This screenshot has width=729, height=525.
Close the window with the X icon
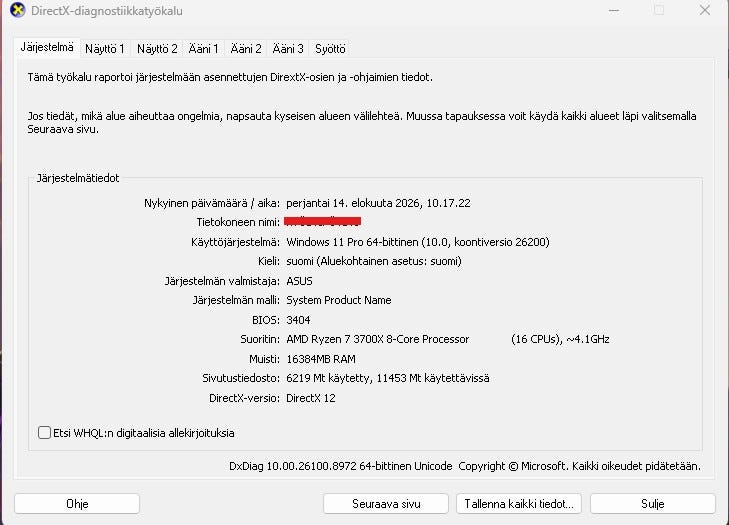[705, 10]
